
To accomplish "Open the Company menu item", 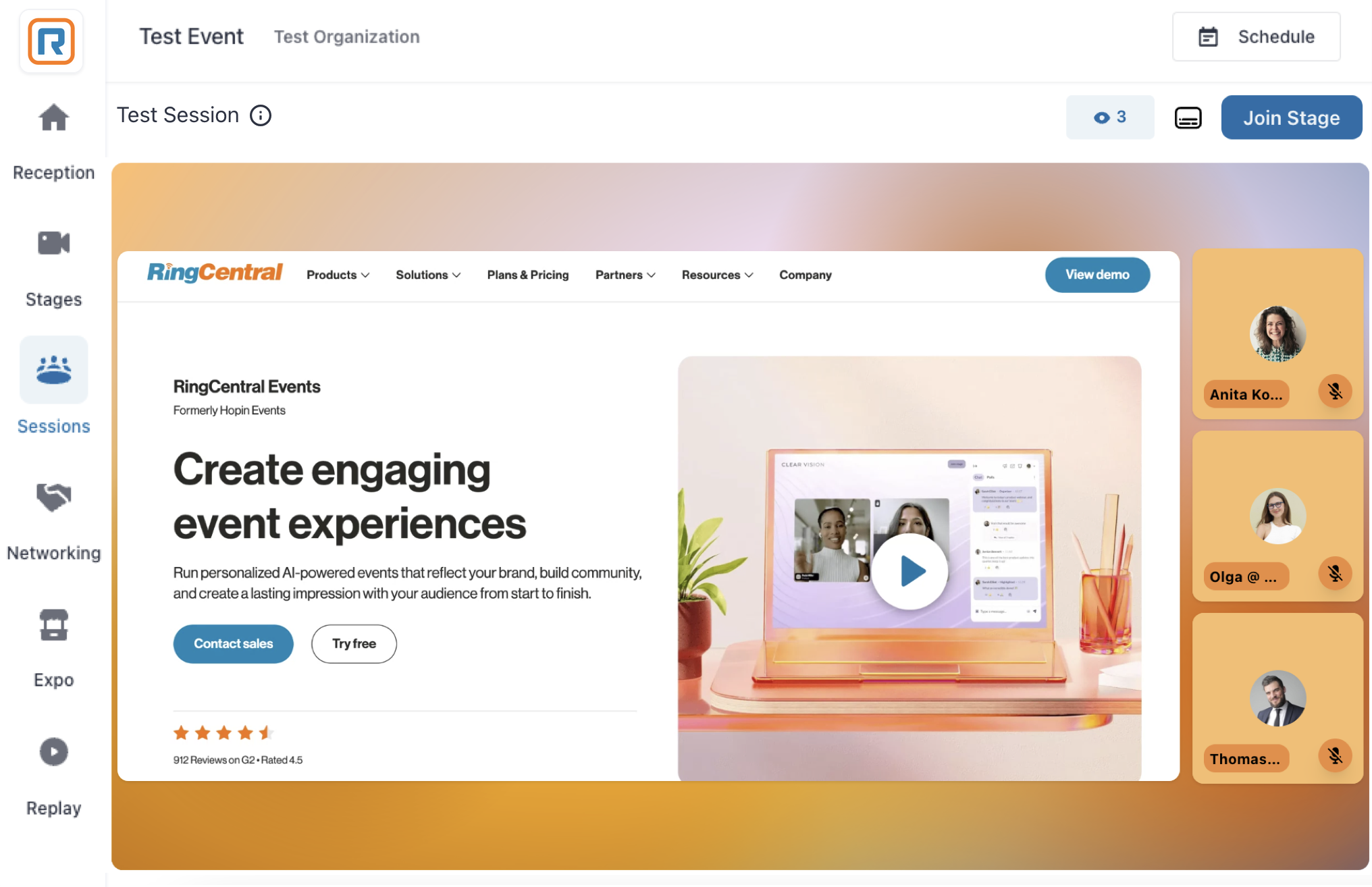I will [805, 275].
